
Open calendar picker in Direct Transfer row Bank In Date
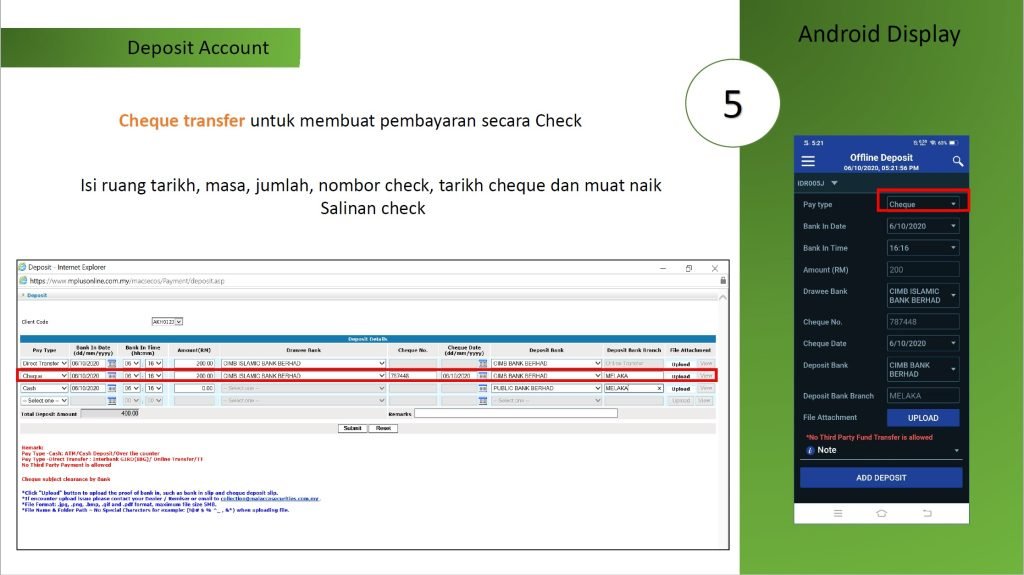point(112,363)
